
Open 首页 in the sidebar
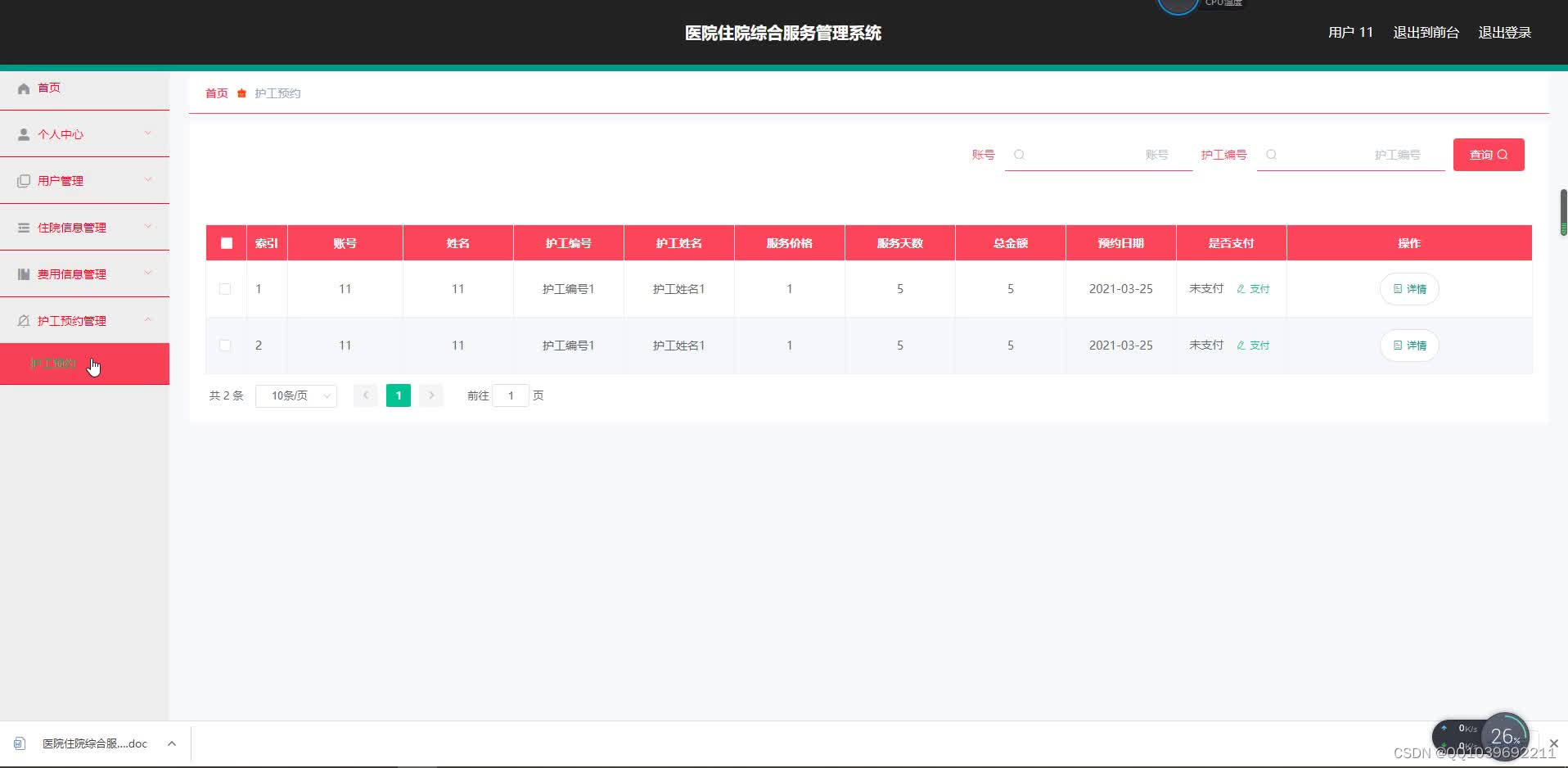tap(84, 88)
